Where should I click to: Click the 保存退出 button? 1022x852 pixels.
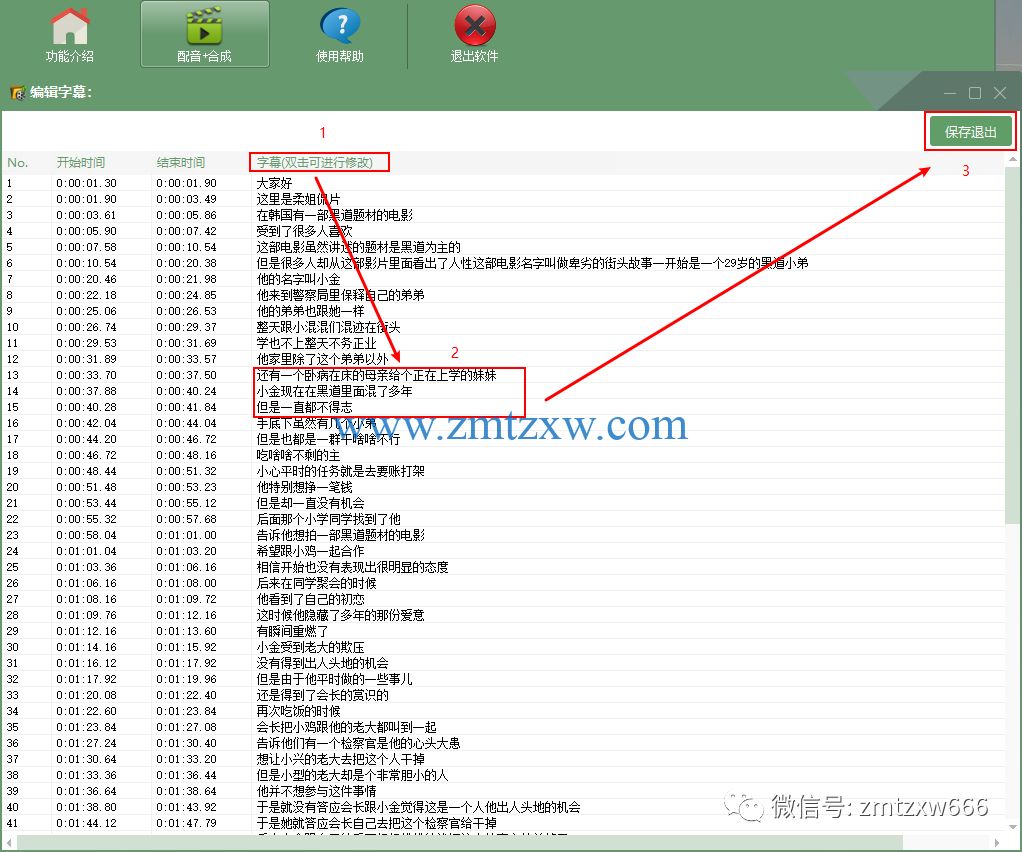pos(970,132)
